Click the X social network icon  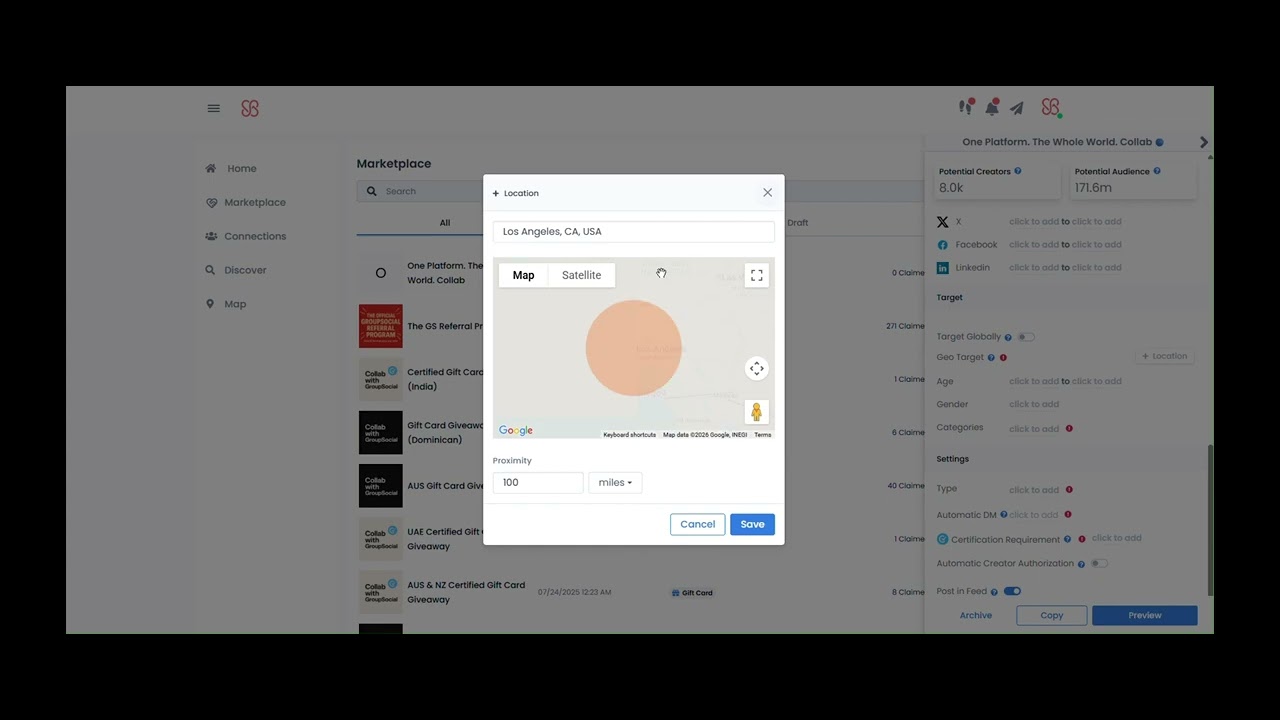click(942, 222)
